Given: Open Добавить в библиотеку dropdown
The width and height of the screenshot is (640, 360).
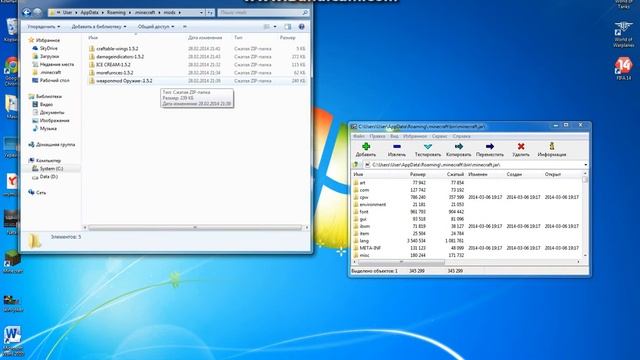Looking at the screenshot, I should tap(99, 27).
